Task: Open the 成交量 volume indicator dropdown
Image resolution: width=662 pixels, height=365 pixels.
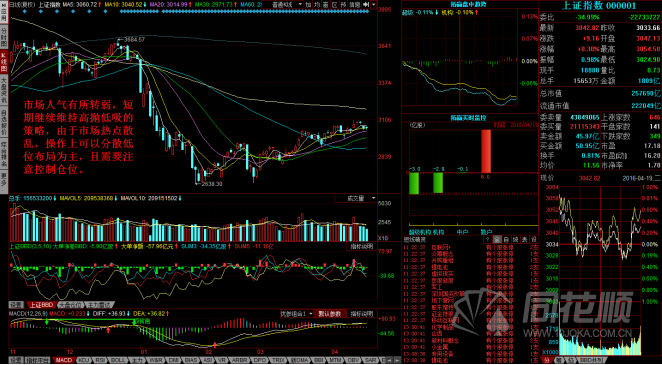Action: coord(356,198)
